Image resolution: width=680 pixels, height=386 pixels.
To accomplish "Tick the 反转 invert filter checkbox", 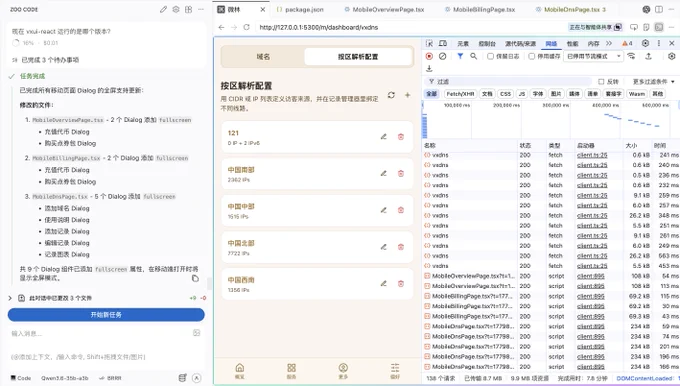I will tap(601, 82).
